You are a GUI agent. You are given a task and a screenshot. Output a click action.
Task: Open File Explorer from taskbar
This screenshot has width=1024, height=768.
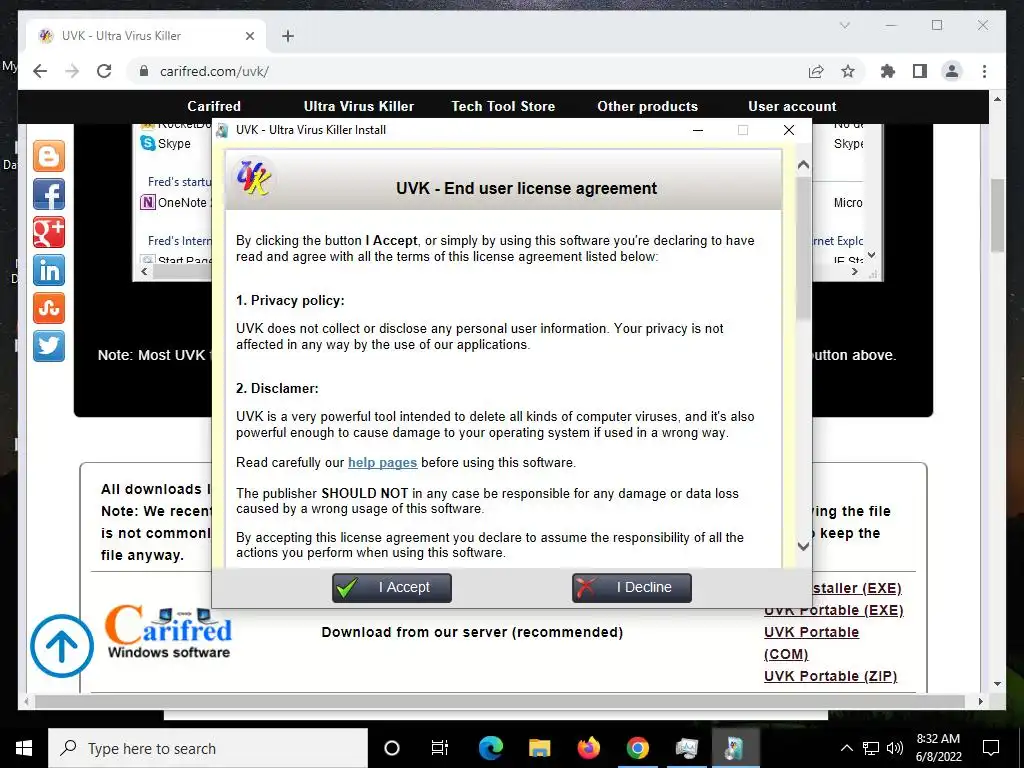point(539,748)
